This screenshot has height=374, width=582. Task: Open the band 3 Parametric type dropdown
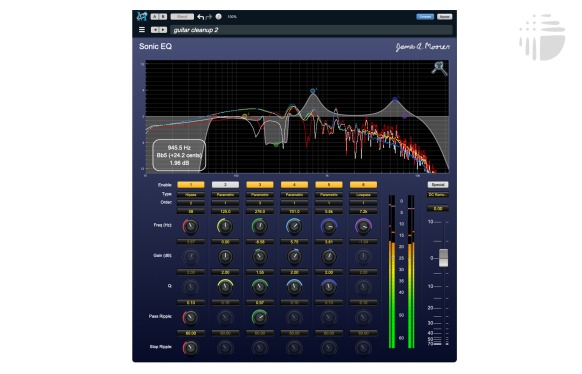pyautogui.click(x=260, y=194)
